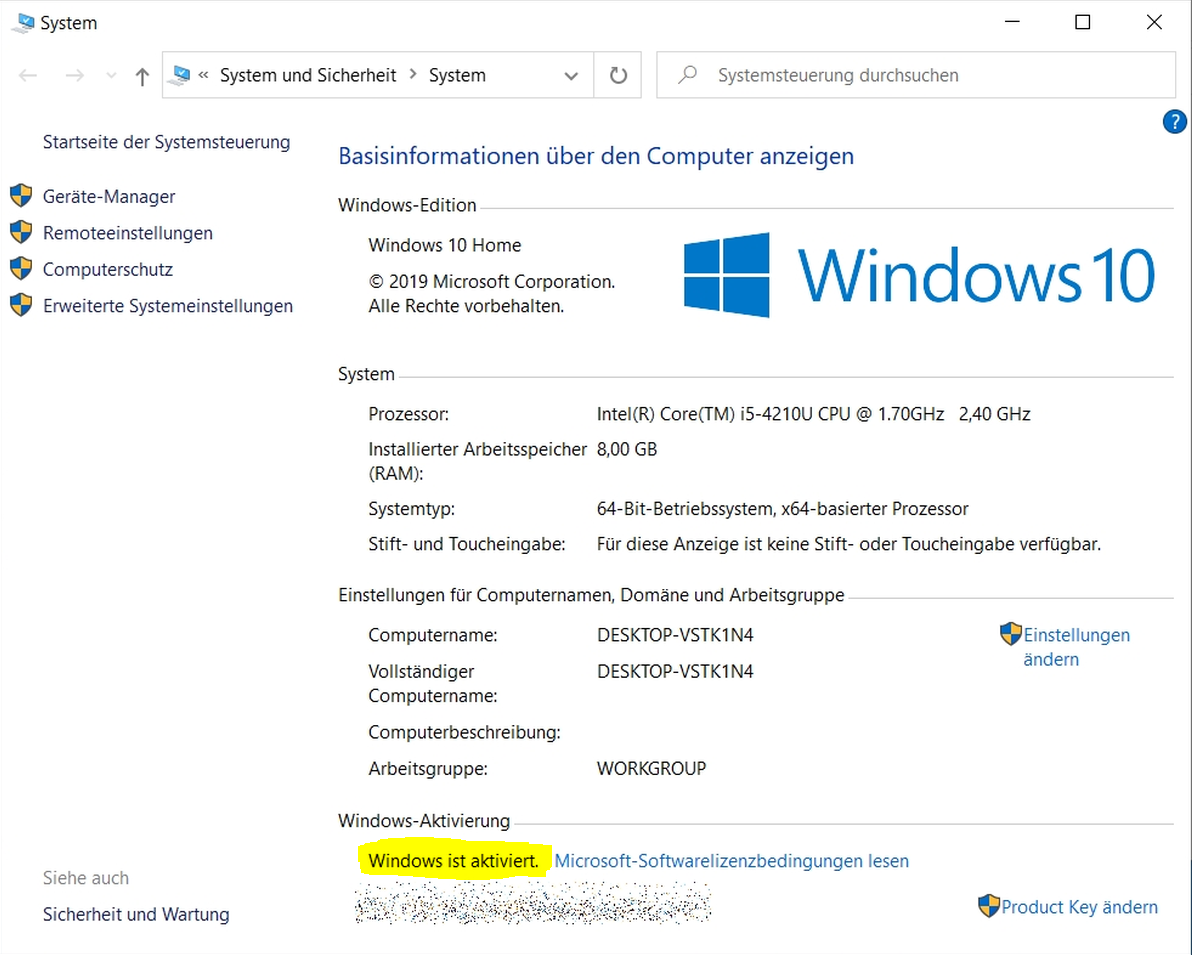Select the "Windows 10 Home" edition text

(x=445, y=246)
